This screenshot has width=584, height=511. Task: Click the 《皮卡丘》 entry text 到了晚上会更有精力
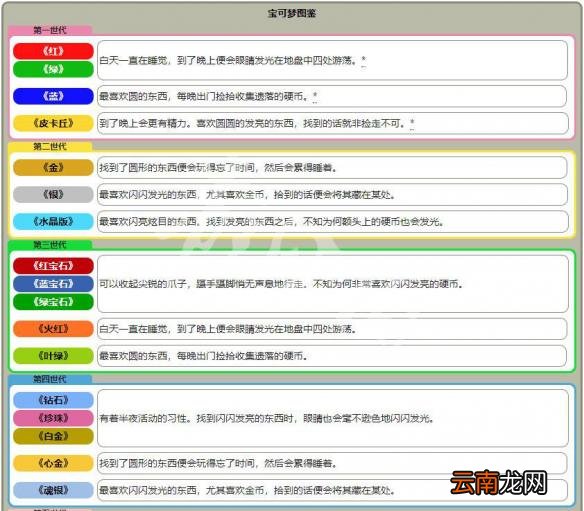coord(143,123)
